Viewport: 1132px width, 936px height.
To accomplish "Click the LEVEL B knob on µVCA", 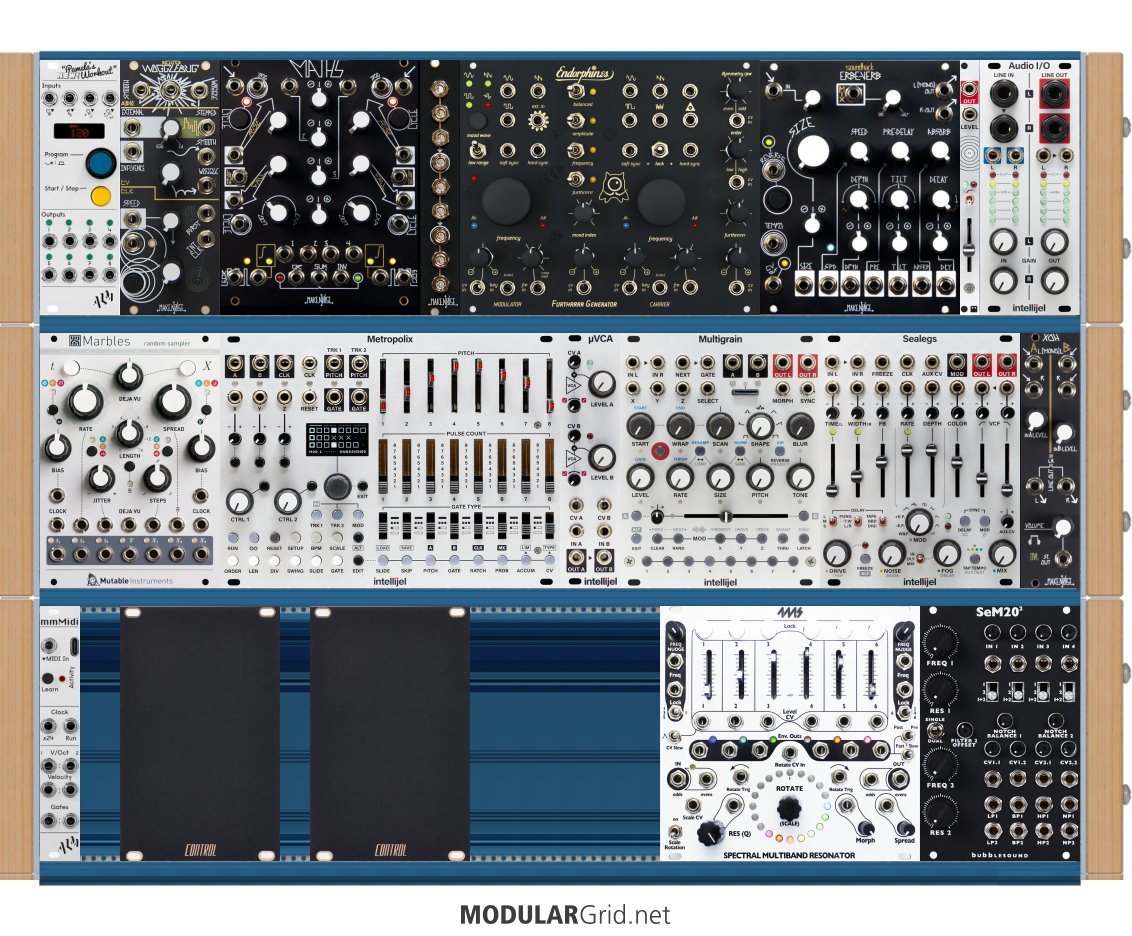I will (x=601, y=457).
